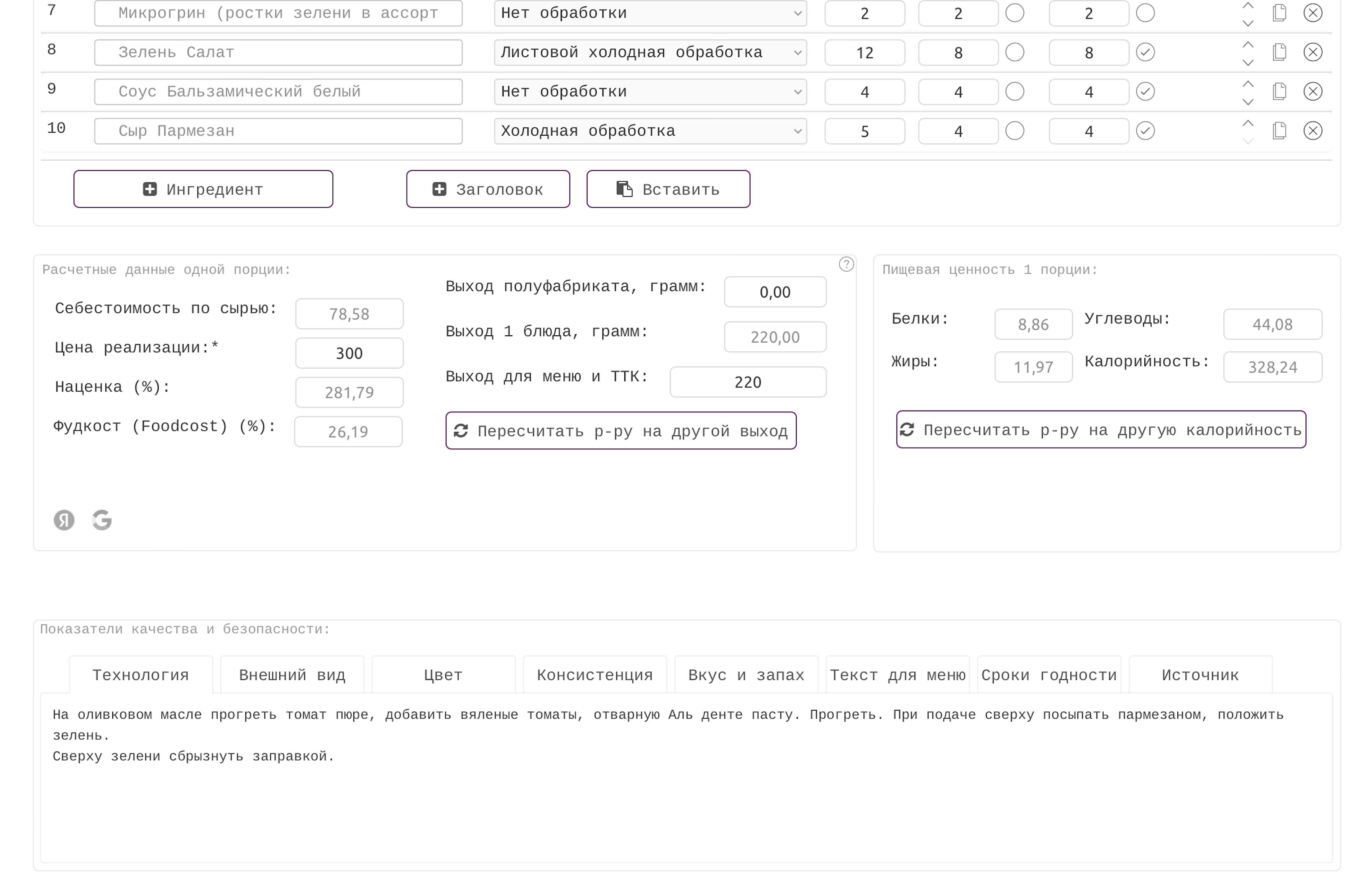
Task: Recalculate recipe for another calorie value
Action: (1101, 430)
